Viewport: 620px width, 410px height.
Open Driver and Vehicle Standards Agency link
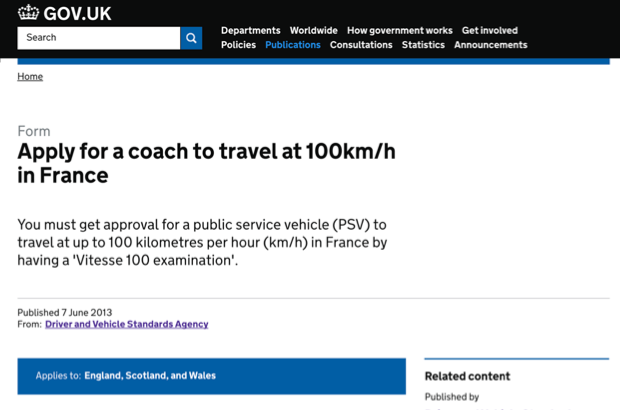(127, 324)
